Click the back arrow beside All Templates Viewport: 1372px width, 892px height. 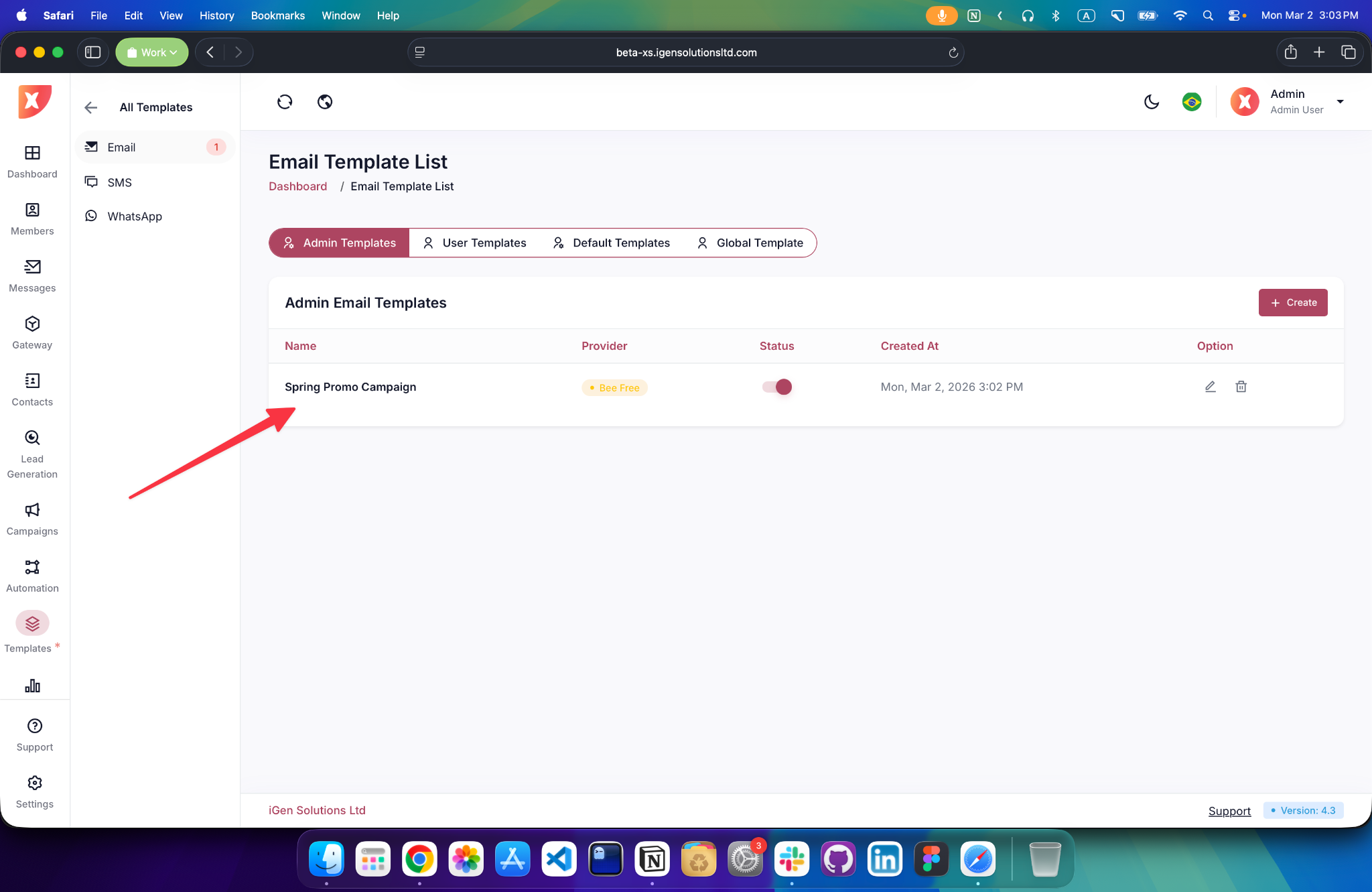point(91,107)
